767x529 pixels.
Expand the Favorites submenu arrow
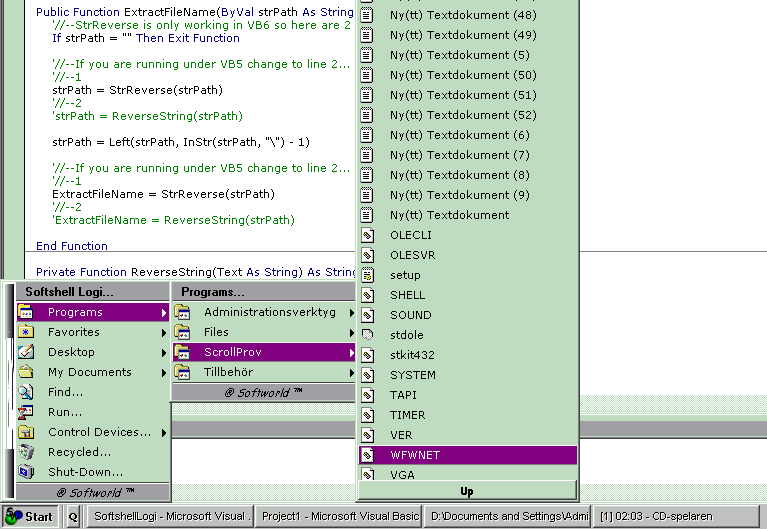[x=163, y=332]
